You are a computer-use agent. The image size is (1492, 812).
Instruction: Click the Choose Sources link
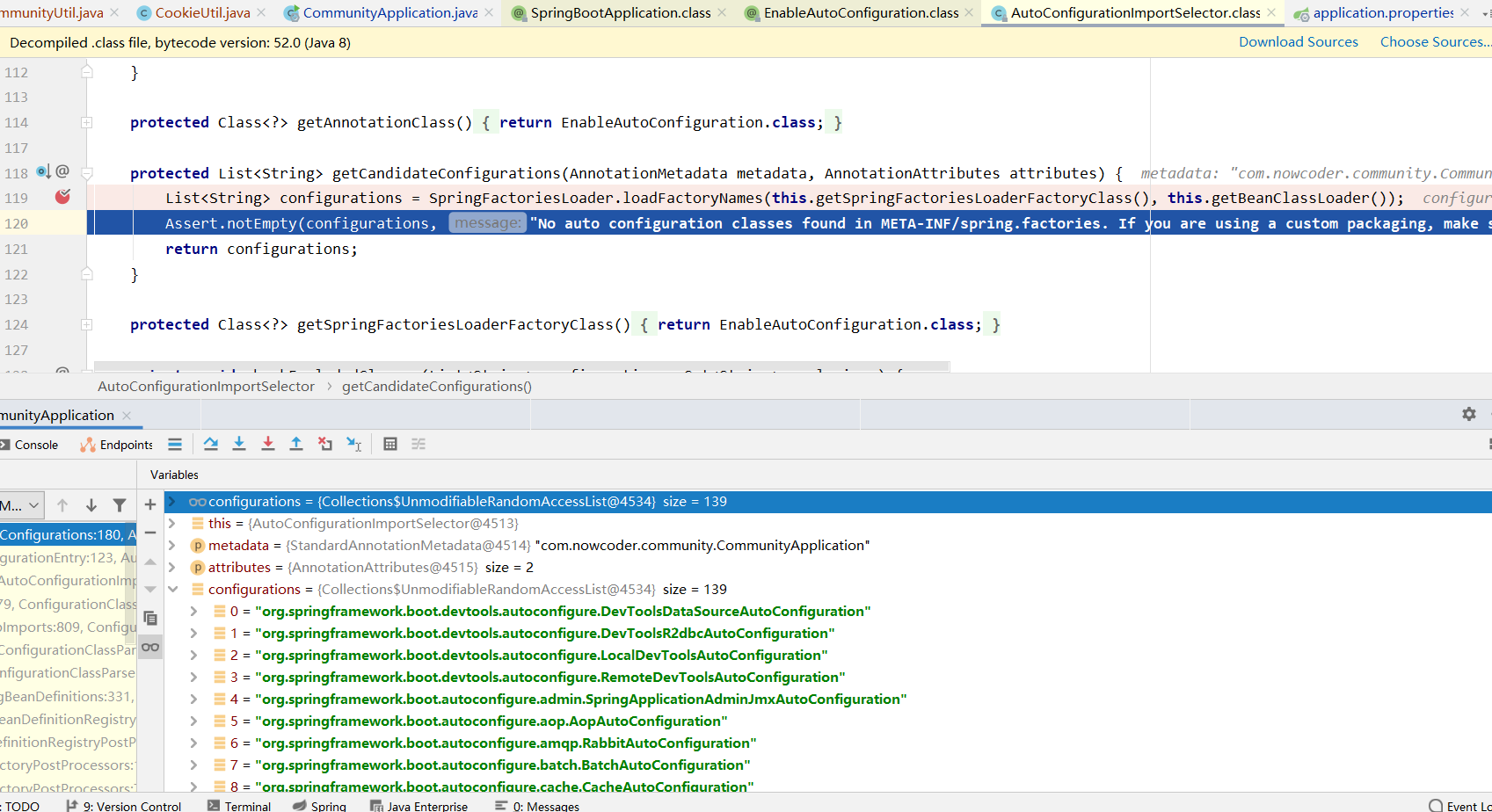tap(1435, 42)
